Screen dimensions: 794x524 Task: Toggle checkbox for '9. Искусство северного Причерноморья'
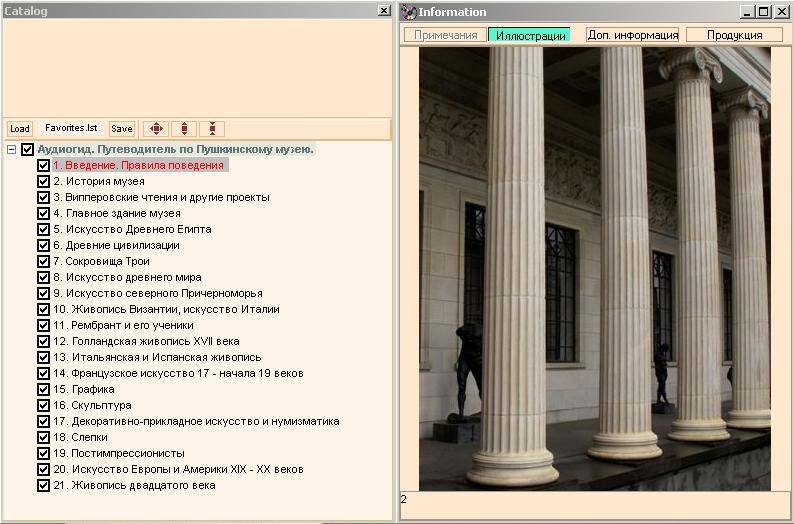pos(43,293)
